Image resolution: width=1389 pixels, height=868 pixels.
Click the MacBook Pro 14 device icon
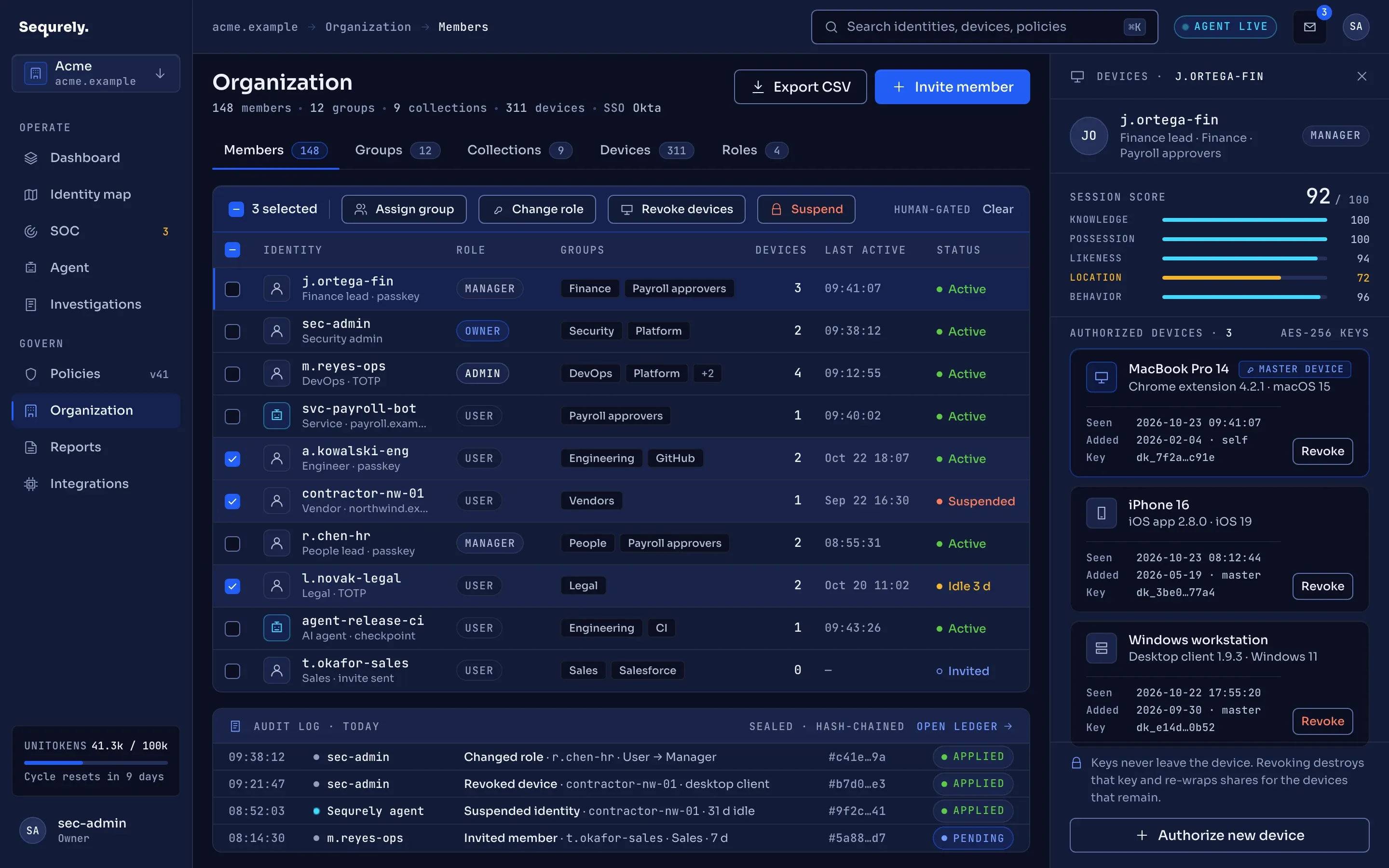click(1101, 377)
